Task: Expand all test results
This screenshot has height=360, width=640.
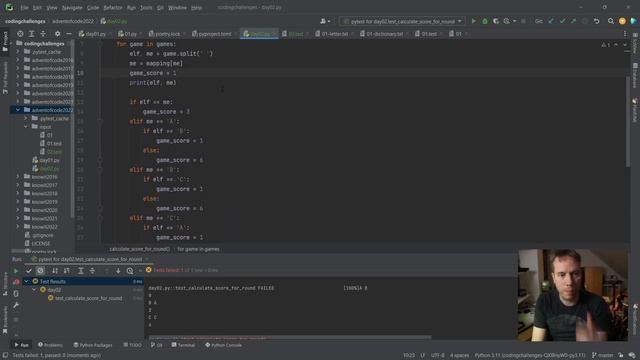Action: pyautogui.click(x=81, y=271)
